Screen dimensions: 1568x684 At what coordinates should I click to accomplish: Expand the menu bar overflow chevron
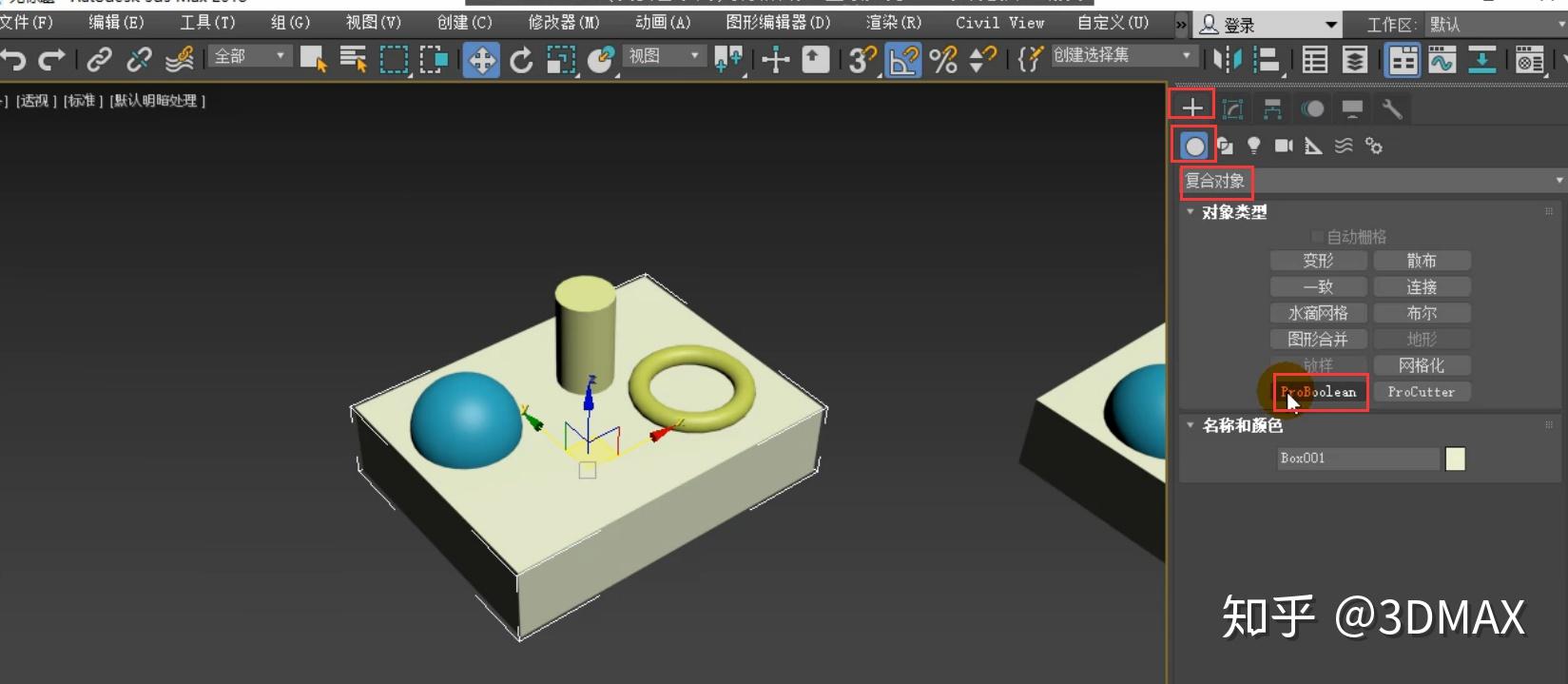click(x=1181, y=25)
